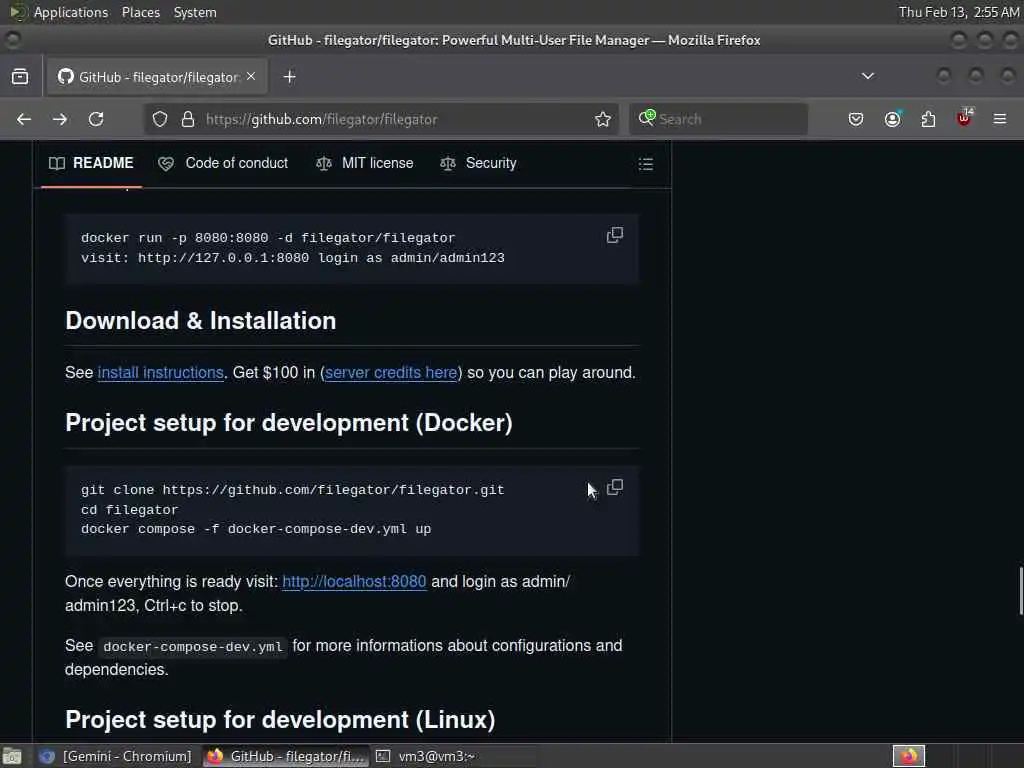Go forward to next page
The width and height of the screenshot is (1024, 768).
59,119
